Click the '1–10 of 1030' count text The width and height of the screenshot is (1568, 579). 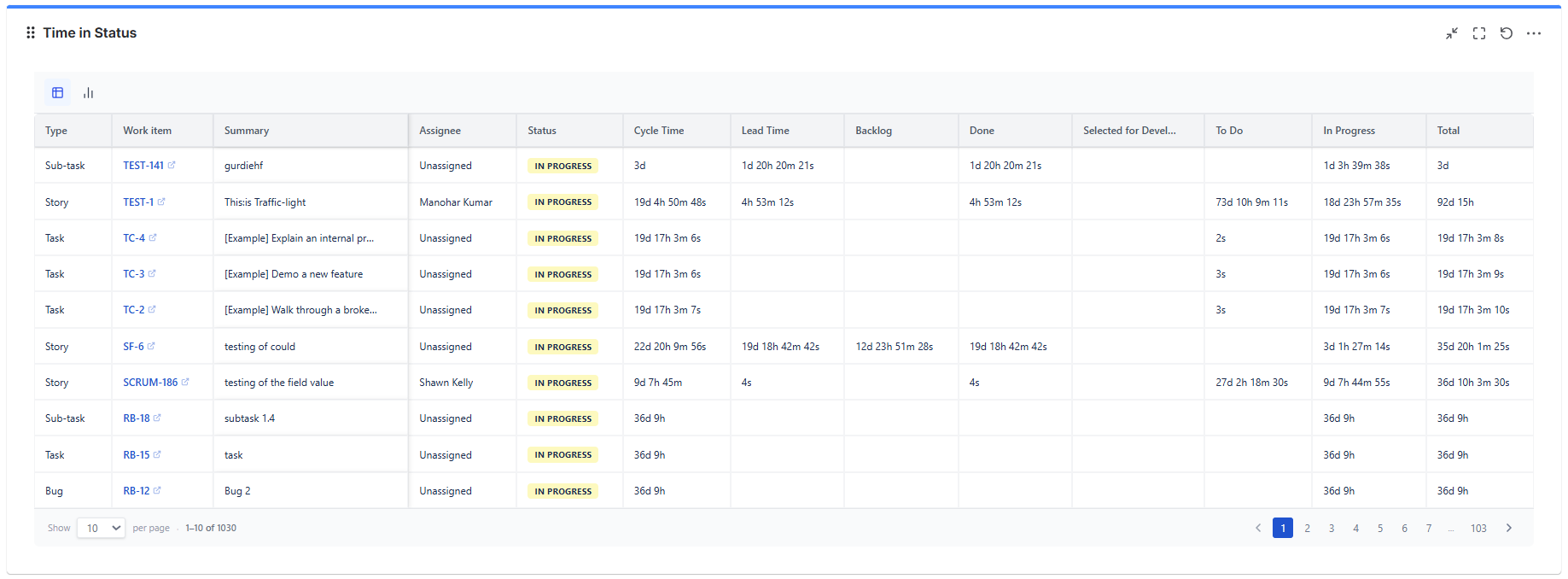click(211, 528)
